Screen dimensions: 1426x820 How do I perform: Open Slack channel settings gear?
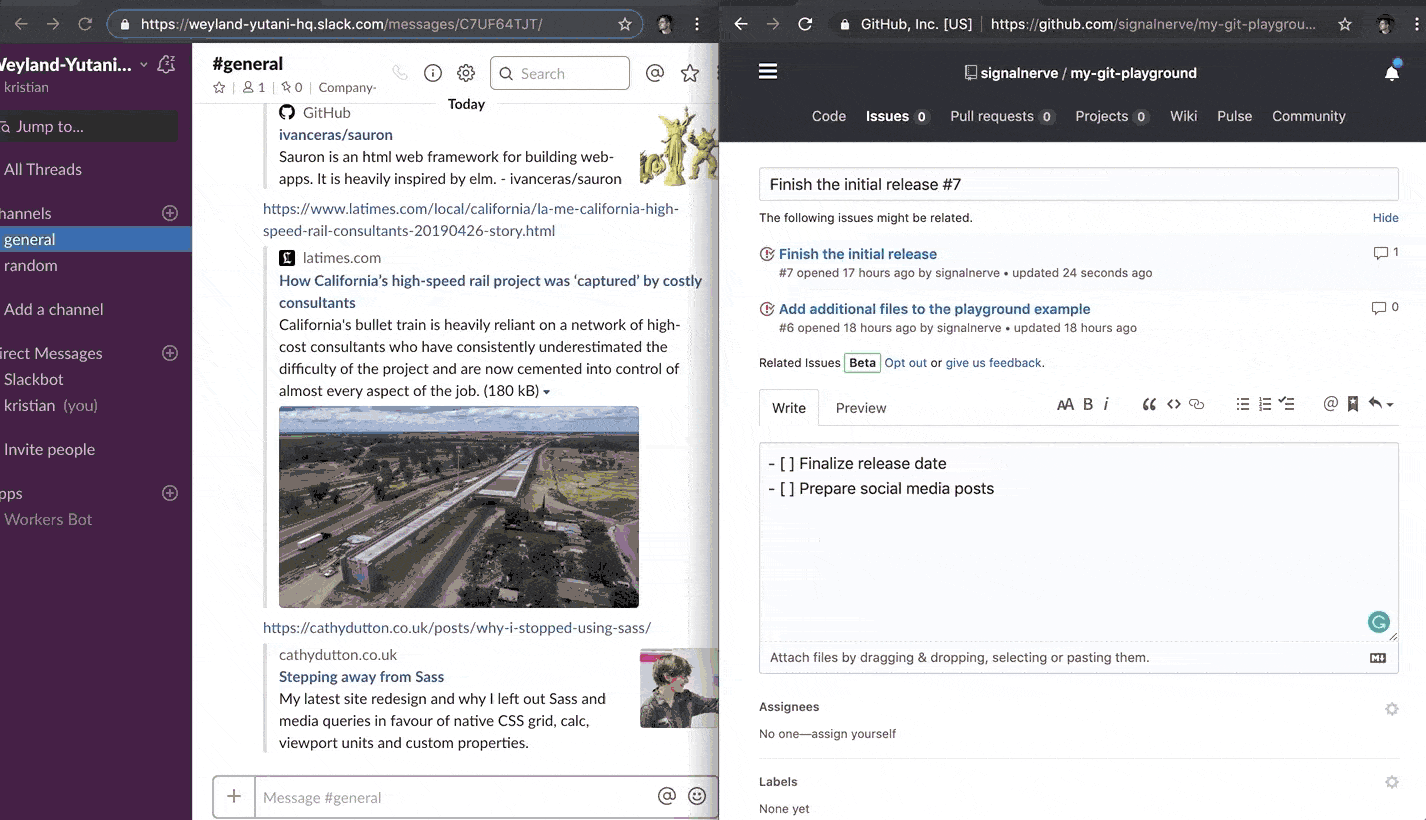[466, 72]
